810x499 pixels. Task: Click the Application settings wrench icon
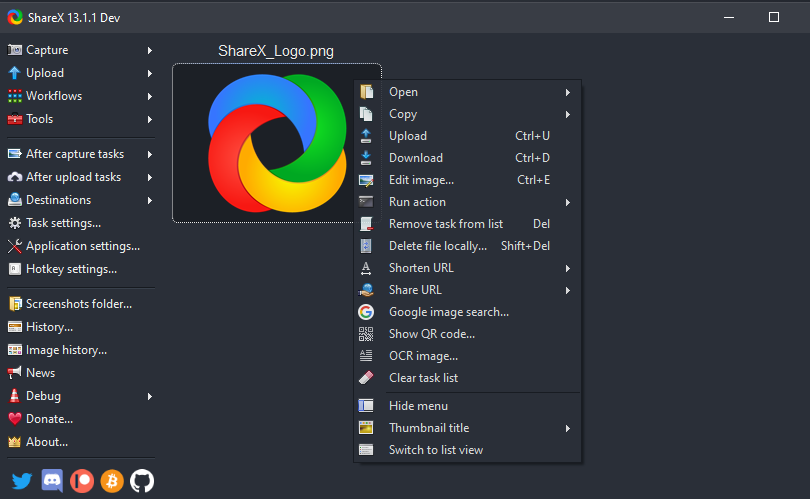point(14,246)
